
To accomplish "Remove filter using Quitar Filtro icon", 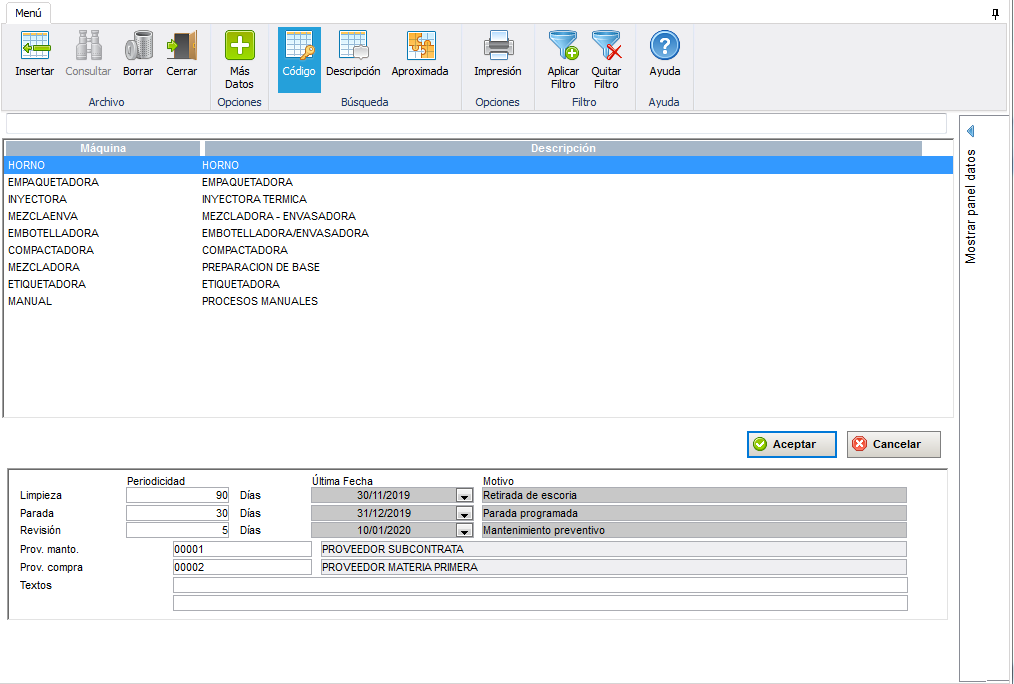I will pyautogui.click(x=606, y=46).
